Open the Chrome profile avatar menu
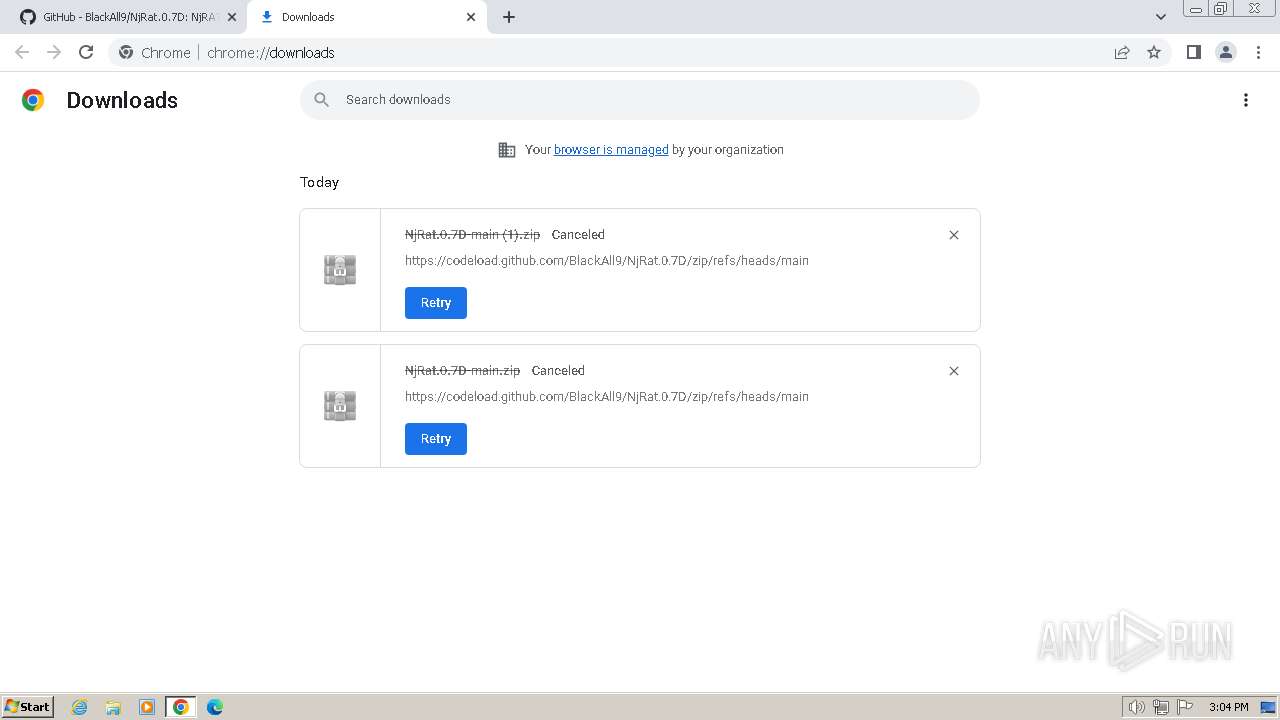This screenshot has width=1280, height=720. (x=1226, y=52)
